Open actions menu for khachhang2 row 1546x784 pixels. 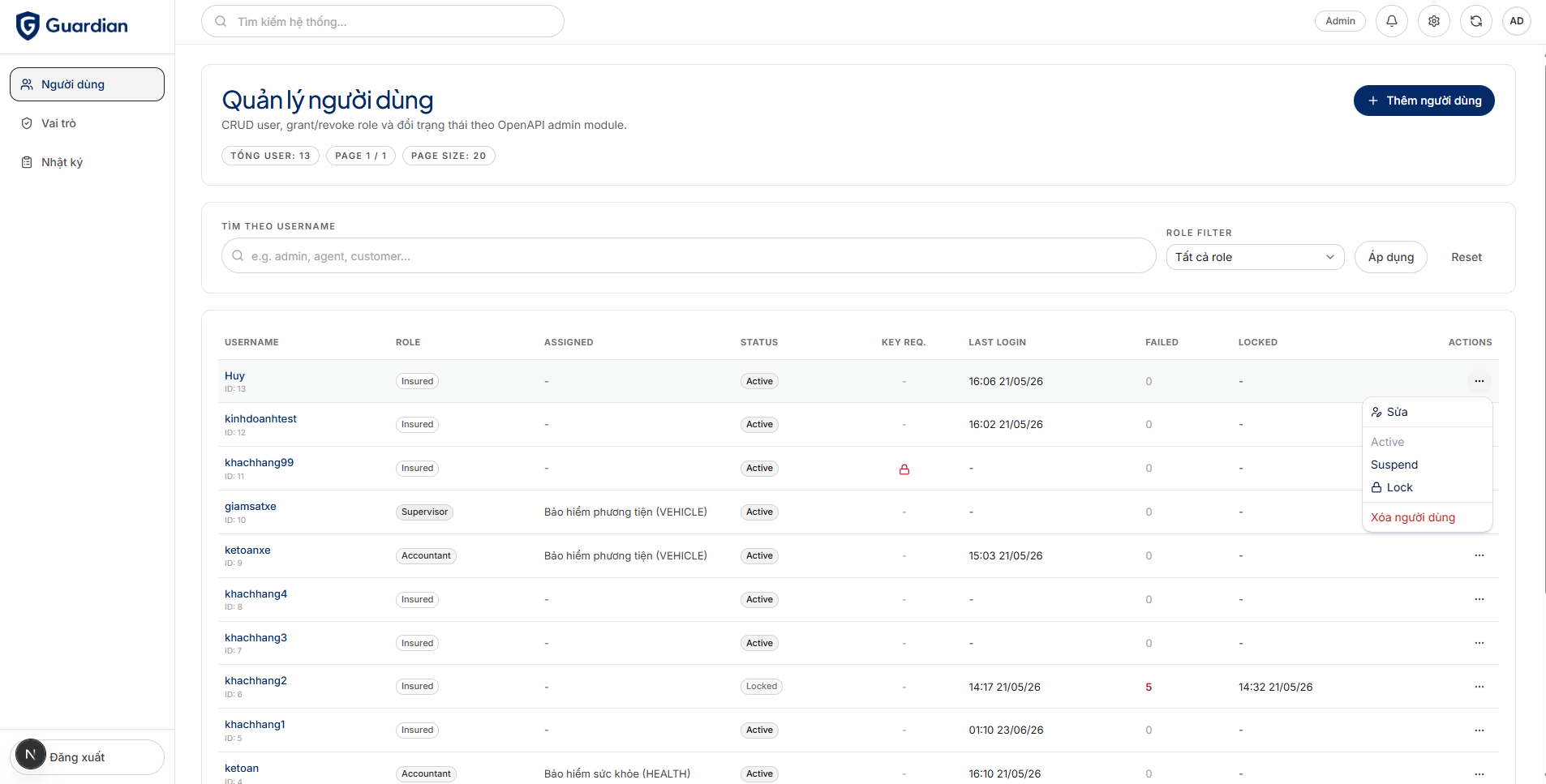pyautogui.click(x=1479, y=687)
